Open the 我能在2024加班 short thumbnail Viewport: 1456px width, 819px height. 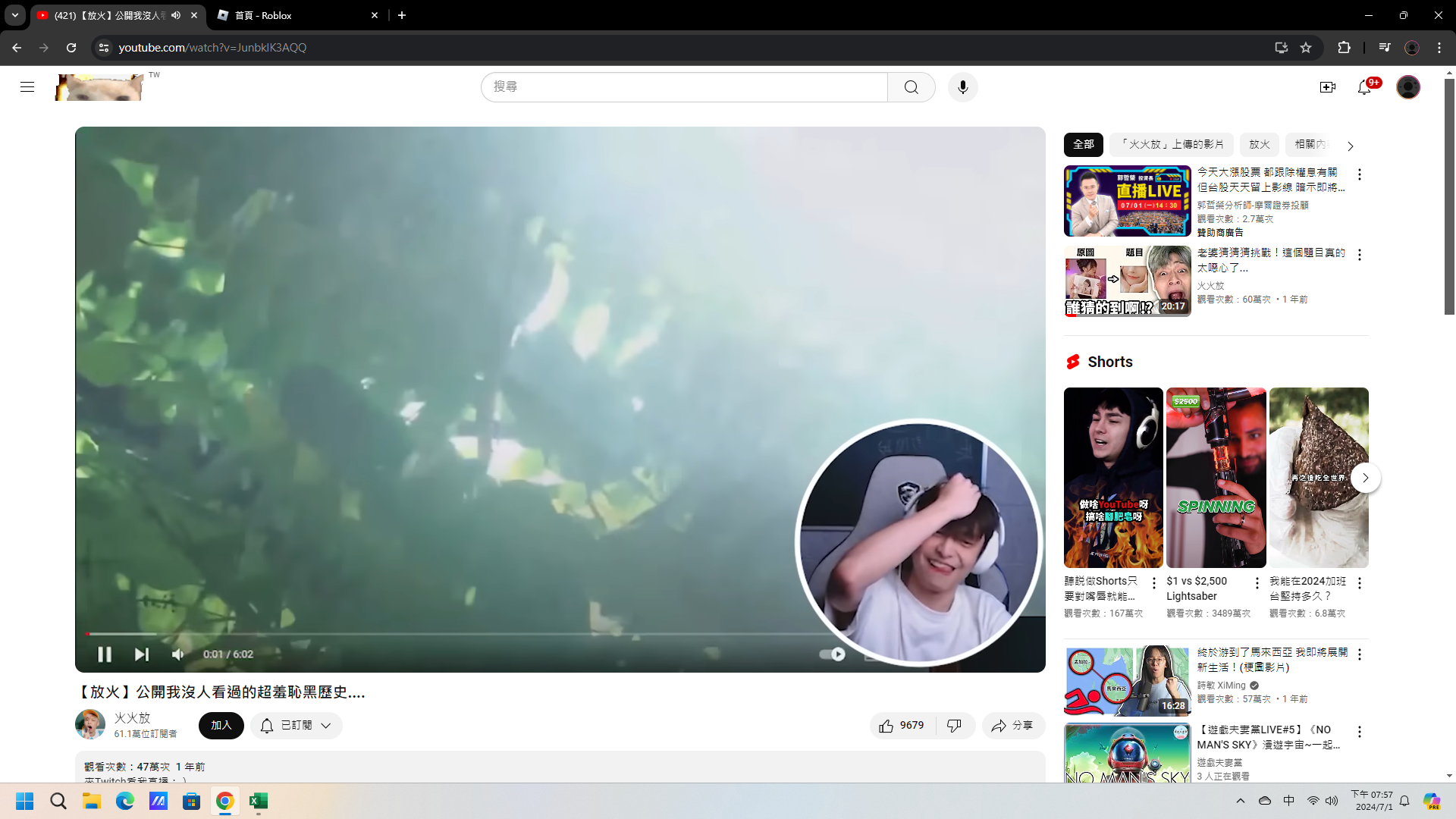[x=1319, y=478]
